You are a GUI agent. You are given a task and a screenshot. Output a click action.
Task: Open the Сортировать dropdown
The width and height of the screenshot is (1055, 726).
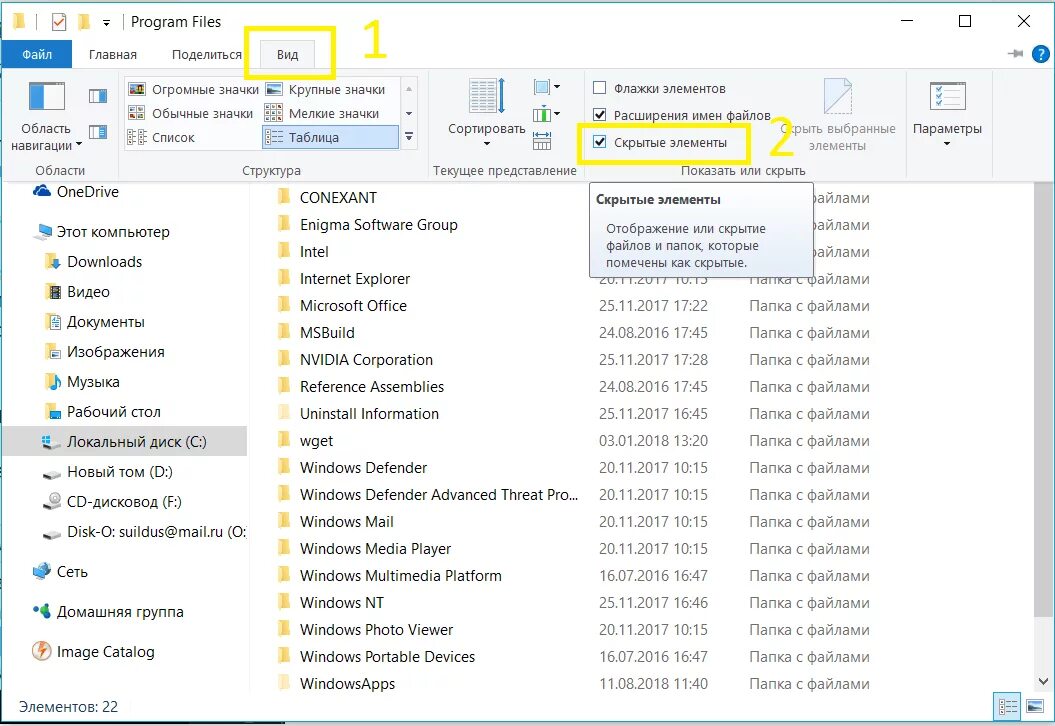486,113
